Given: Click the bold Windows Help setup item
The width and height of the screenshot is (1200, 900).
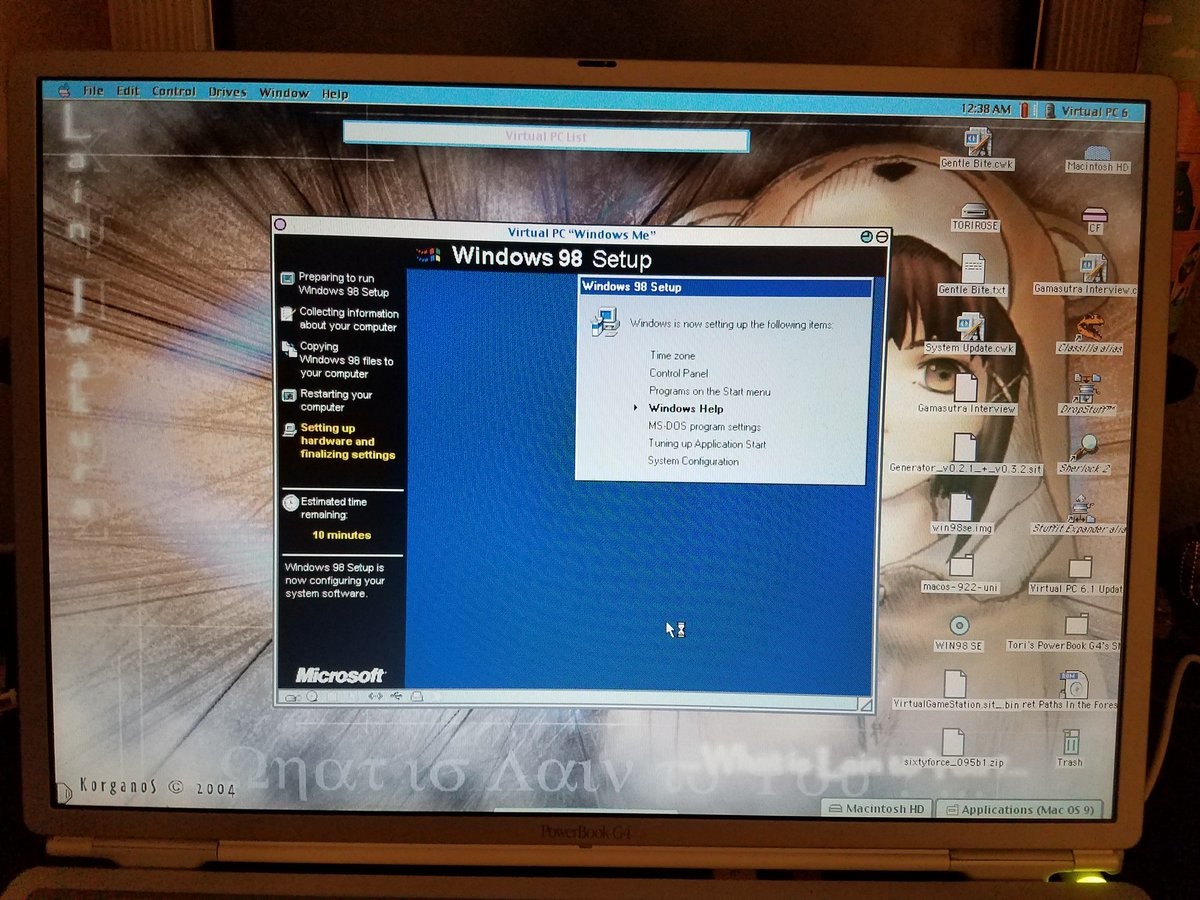Looking at the screenshot, I should coord(686,408).
